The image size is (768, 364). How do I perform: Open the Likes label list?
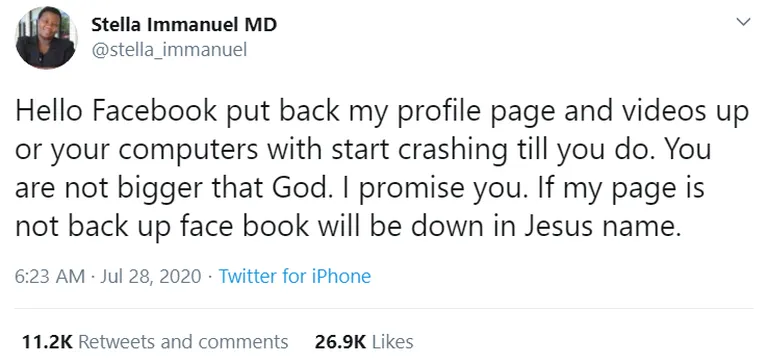pos(392,341)
